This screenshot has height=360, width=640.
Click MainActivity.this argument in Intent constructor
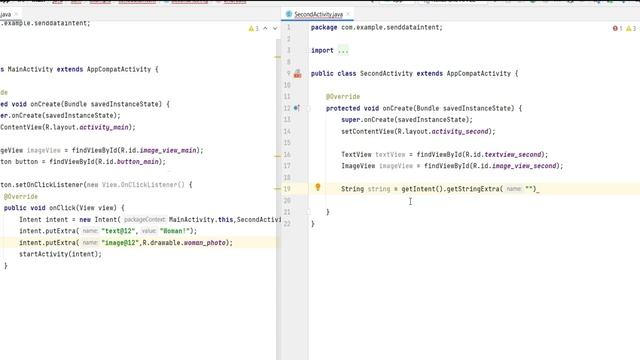201,220
